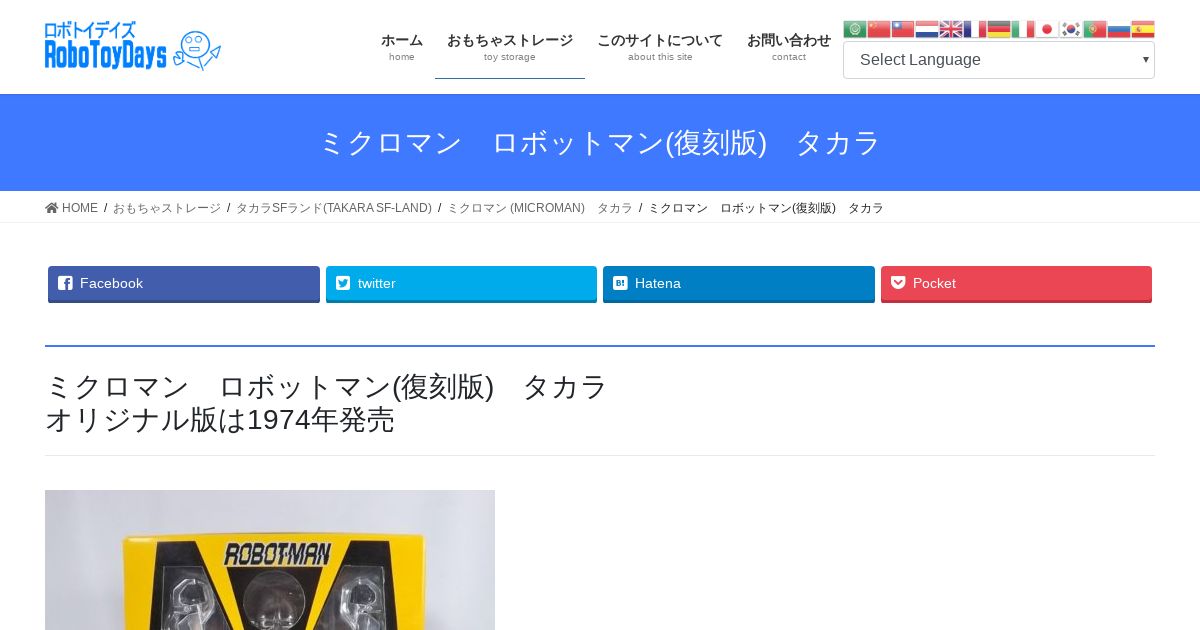The image size is (1200, 630).
Task: Open the ホーム home menu item
Action: click(x=402, y=47)
